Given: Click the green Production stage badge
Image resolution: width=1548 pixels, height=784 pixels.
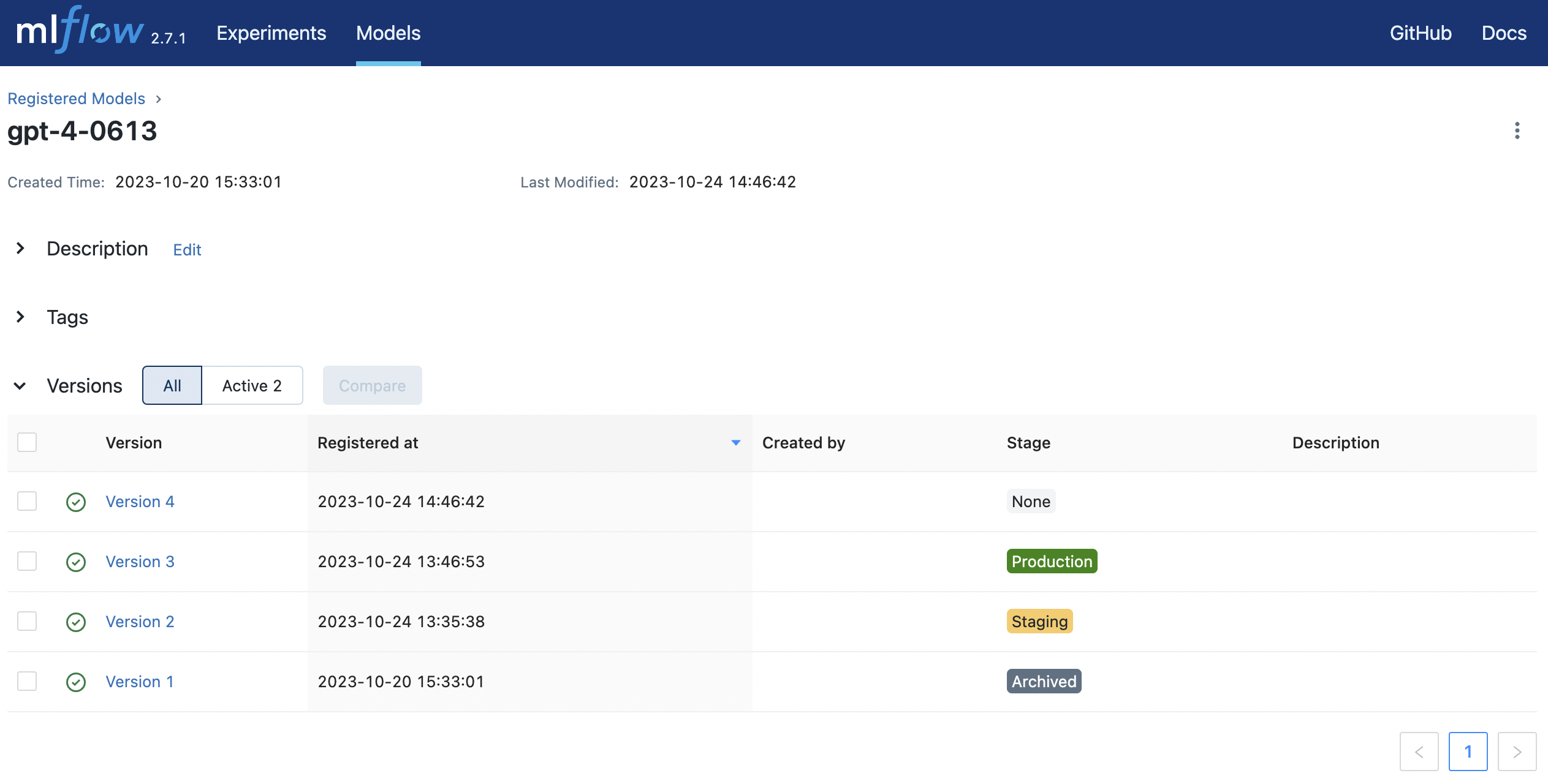Looking at the screenshot, I should pyautogui.click(x=1052, y=562).
